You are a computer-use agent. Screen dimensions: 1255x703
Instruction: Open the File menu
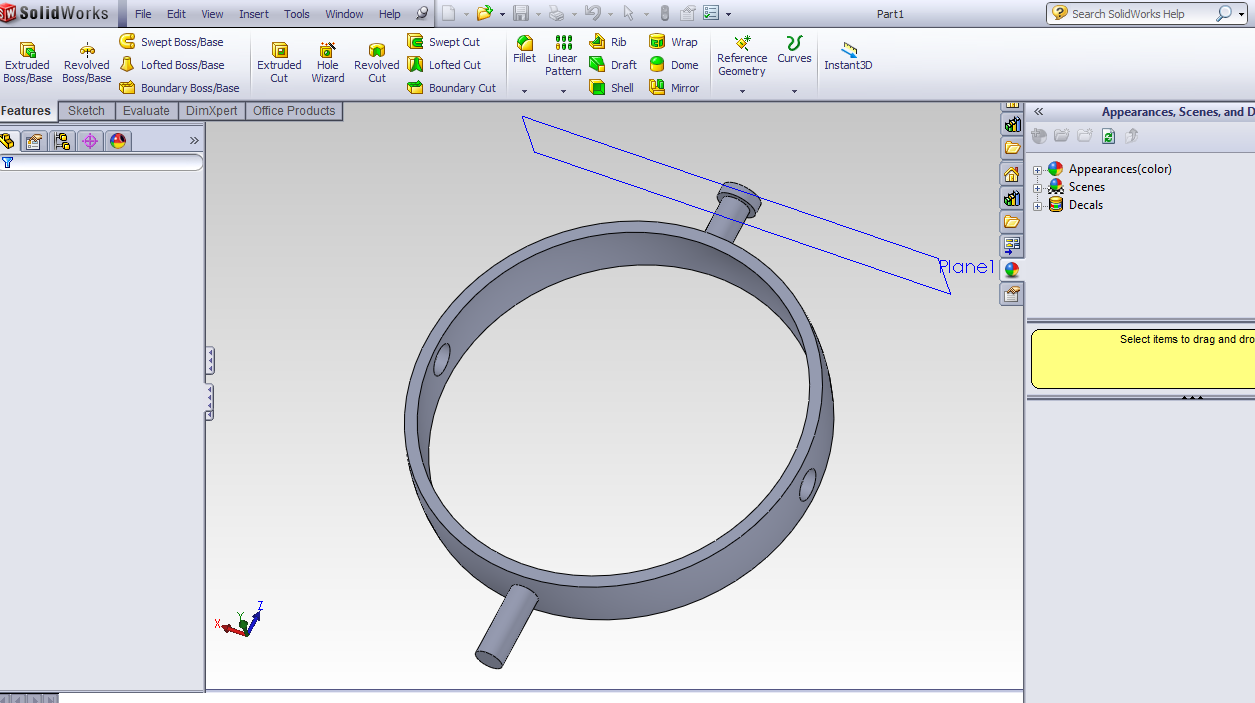tap(143, 14)
